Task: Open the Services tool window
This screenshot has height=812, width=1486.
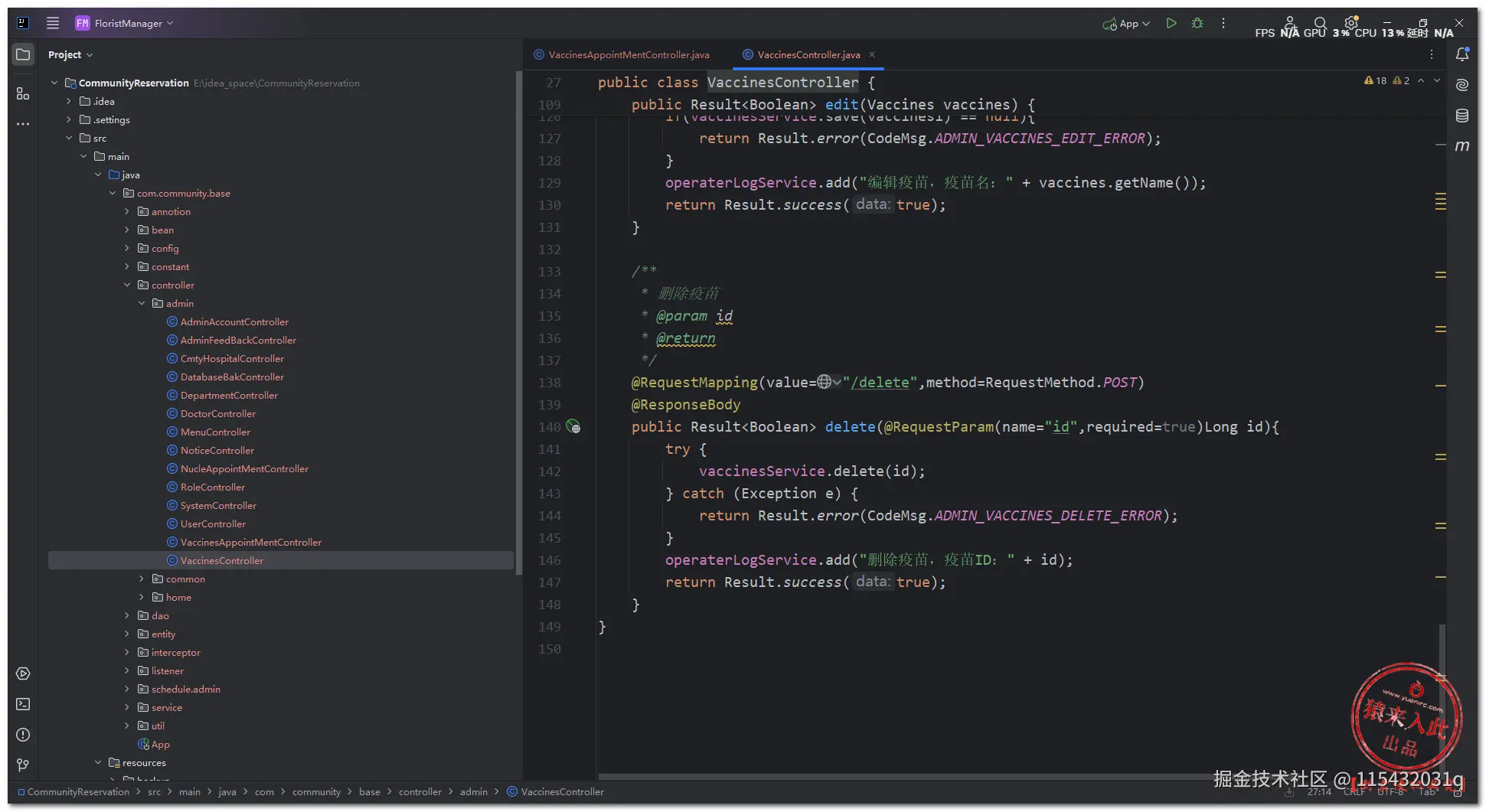Action: [x=23, y=673]
